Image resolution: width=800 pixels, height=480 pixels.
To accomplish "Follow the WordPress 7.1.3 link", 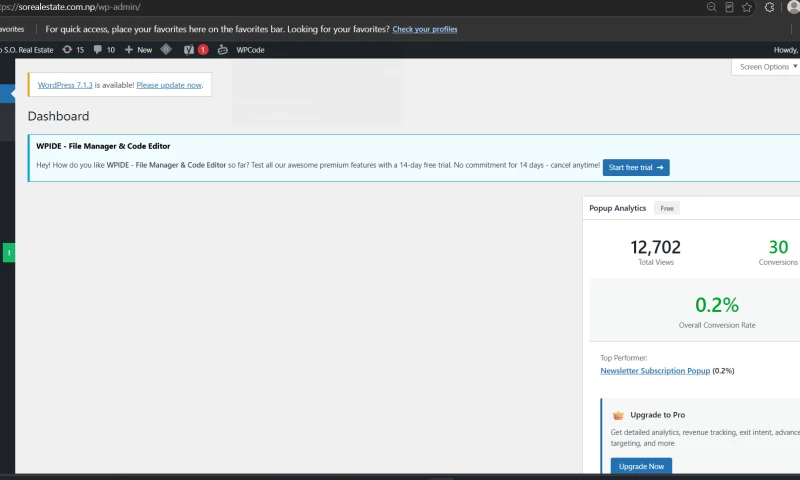I will pos(65,85).
